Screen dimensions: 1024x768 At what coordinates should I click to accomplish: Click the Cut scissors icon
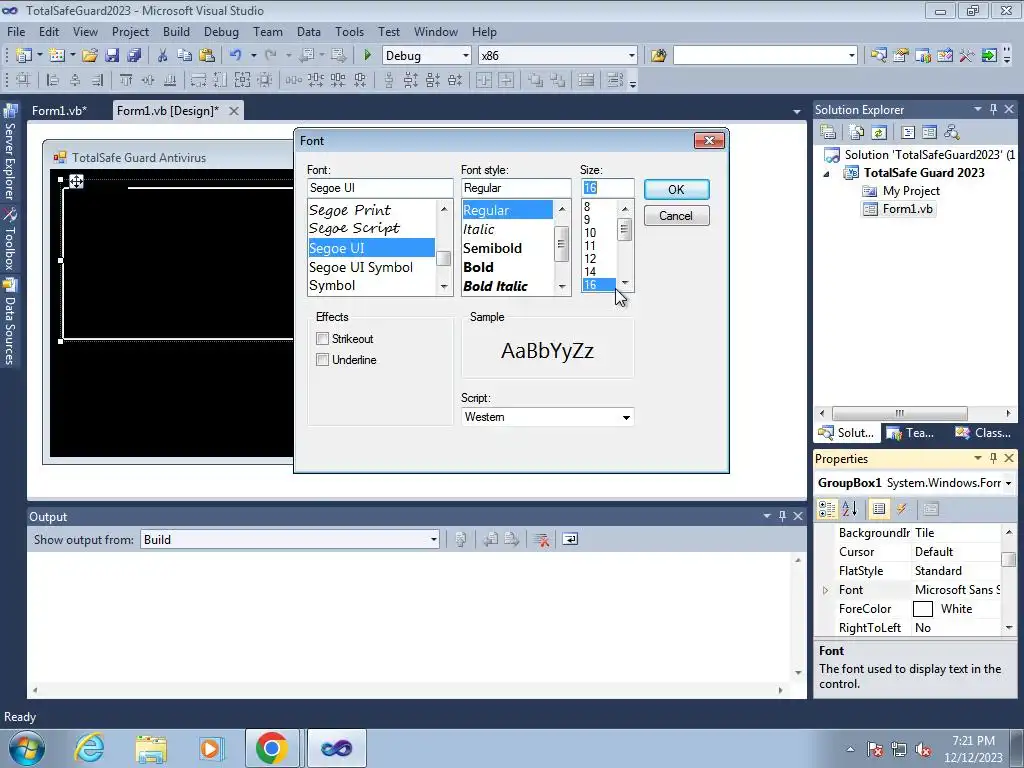click(x=163, y=56)
